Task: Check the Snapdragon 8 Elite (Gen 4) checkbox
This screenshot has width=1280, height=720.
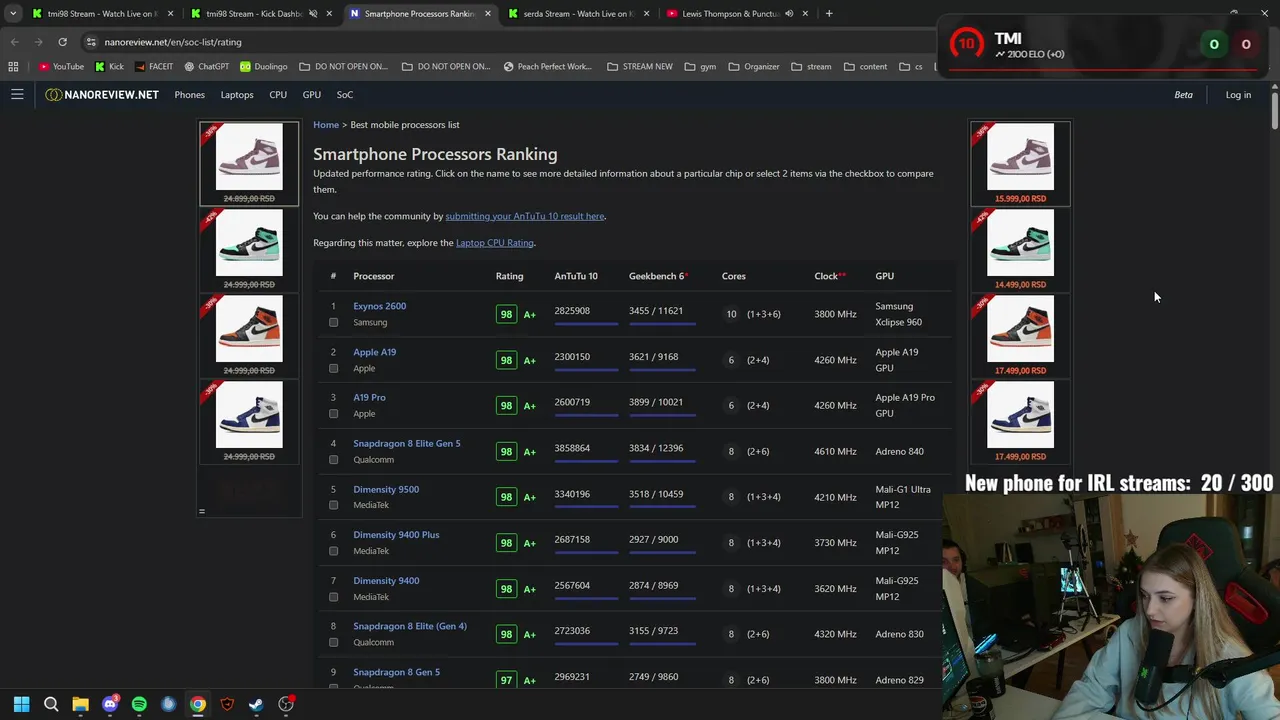Action: point(333,642)
